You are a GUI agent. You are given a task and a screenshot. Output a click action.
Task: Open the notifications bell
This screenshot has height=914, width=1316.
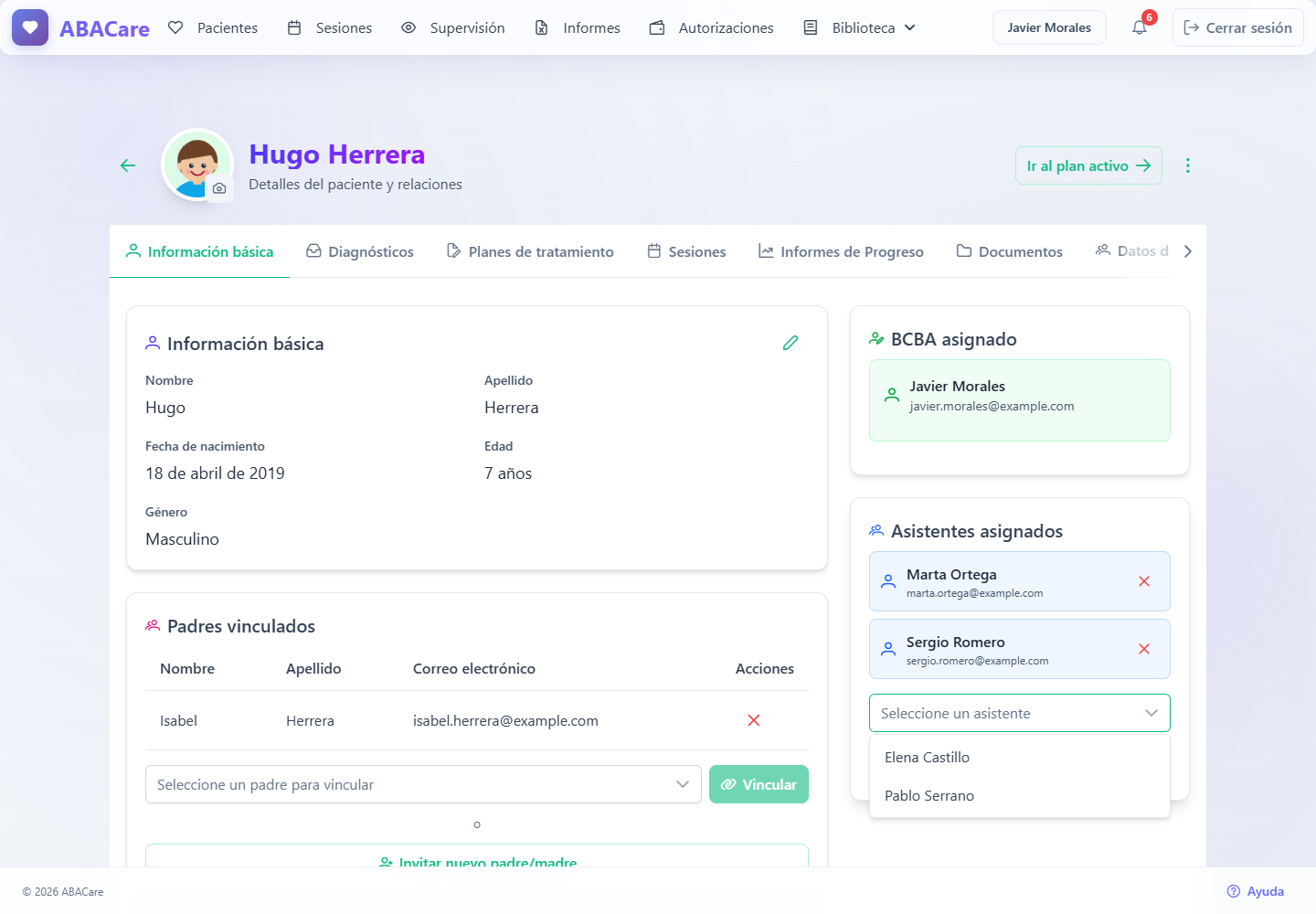[x=1140, y=27]
